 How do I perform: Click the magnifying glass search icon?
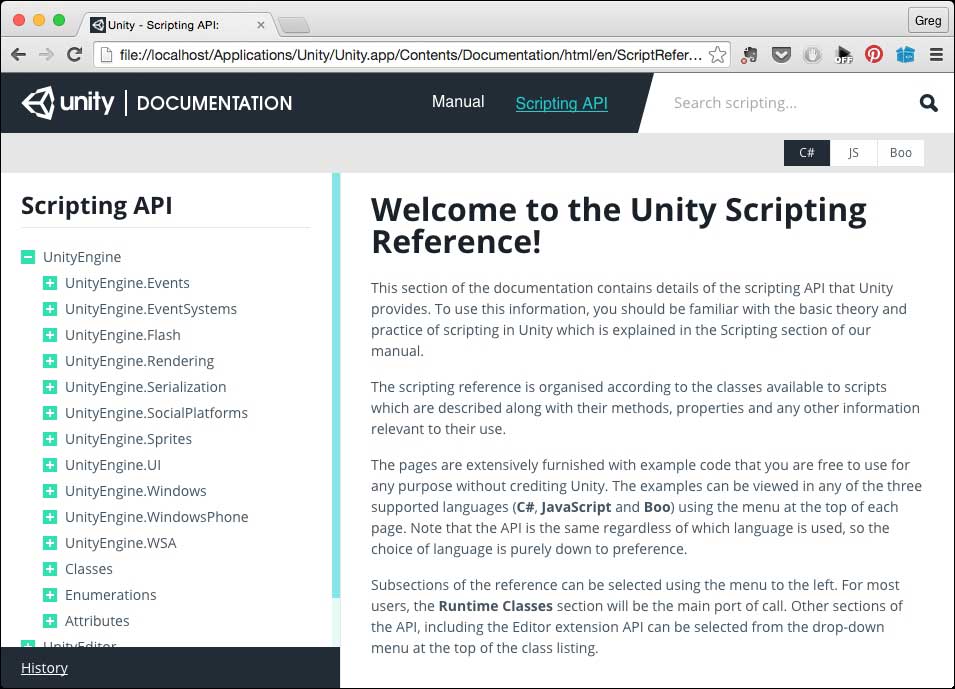point(928,103)
